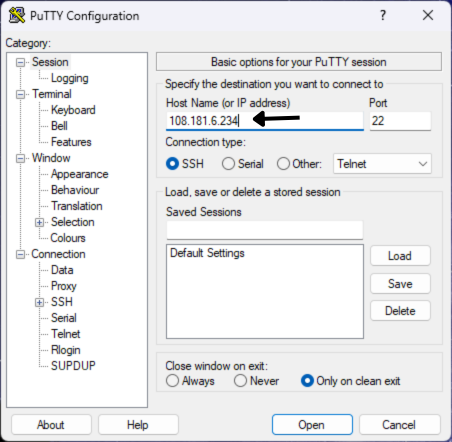Open the Selection settings category
This screenshot has width=452, height=442.
click(73, 222)
